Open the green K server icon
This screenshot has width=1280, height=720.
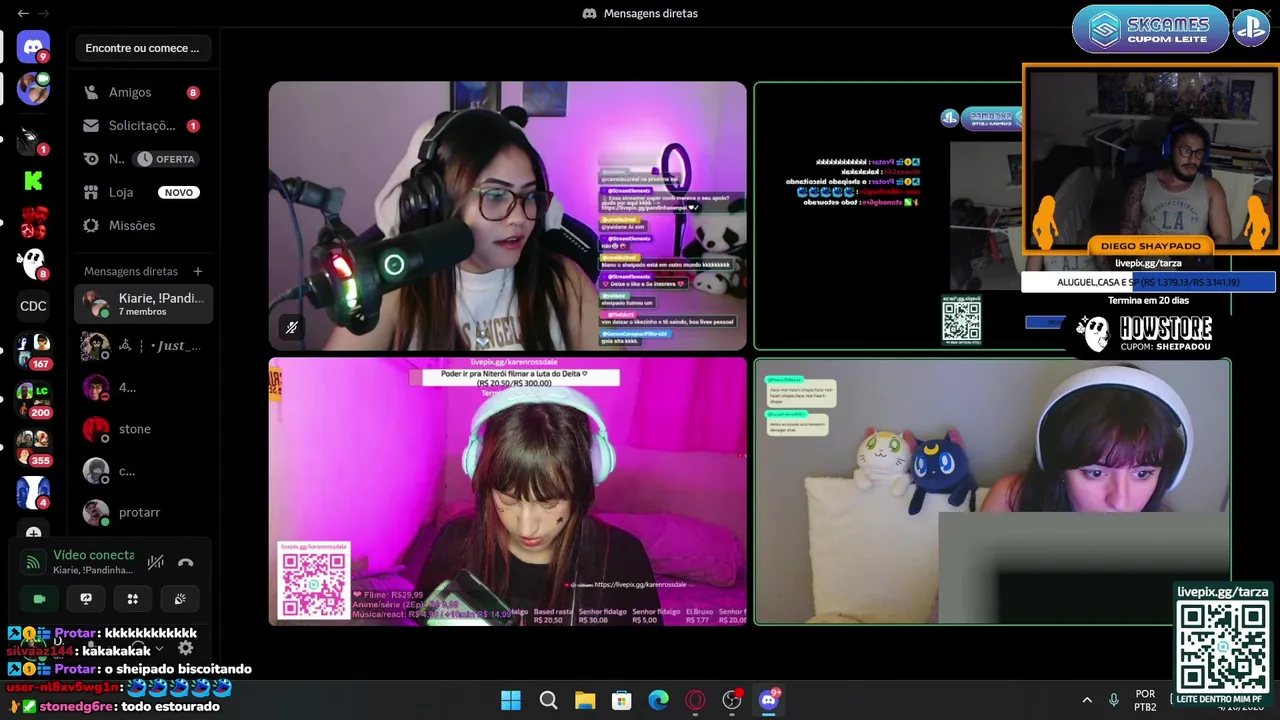[x=33, y=181]
